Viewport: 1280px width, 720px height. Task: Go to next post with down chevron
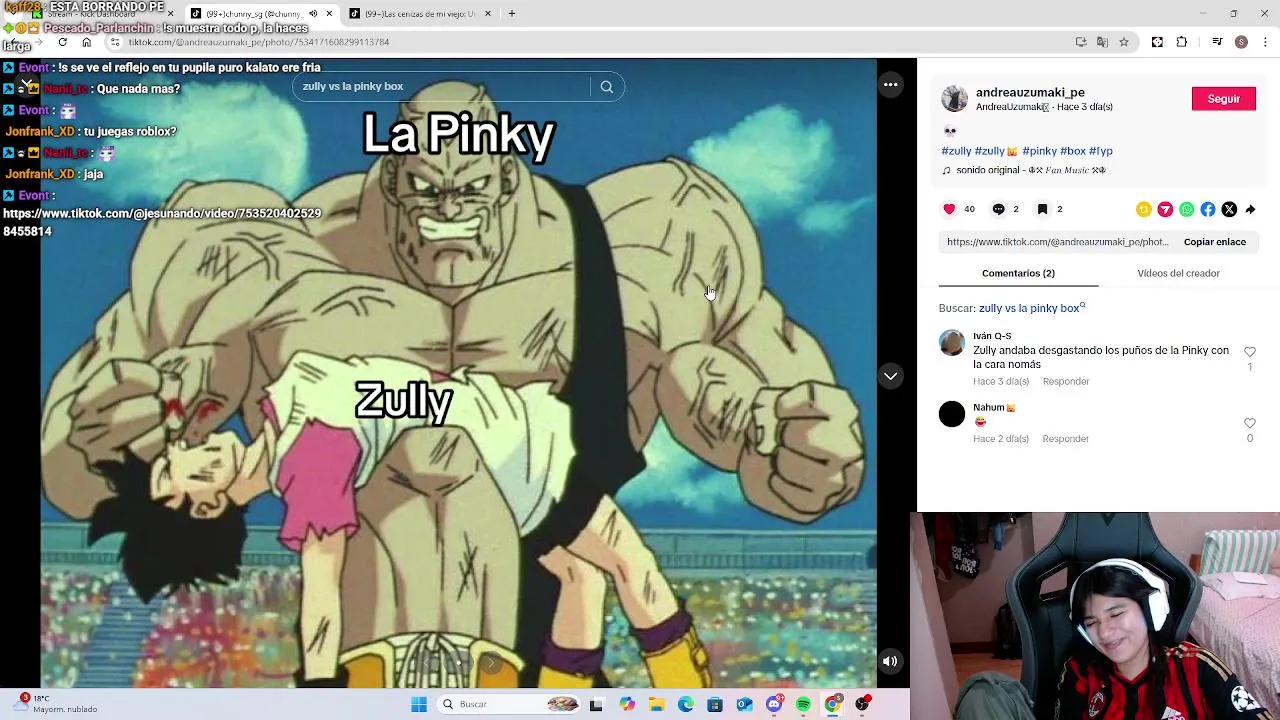pos(890,376)
